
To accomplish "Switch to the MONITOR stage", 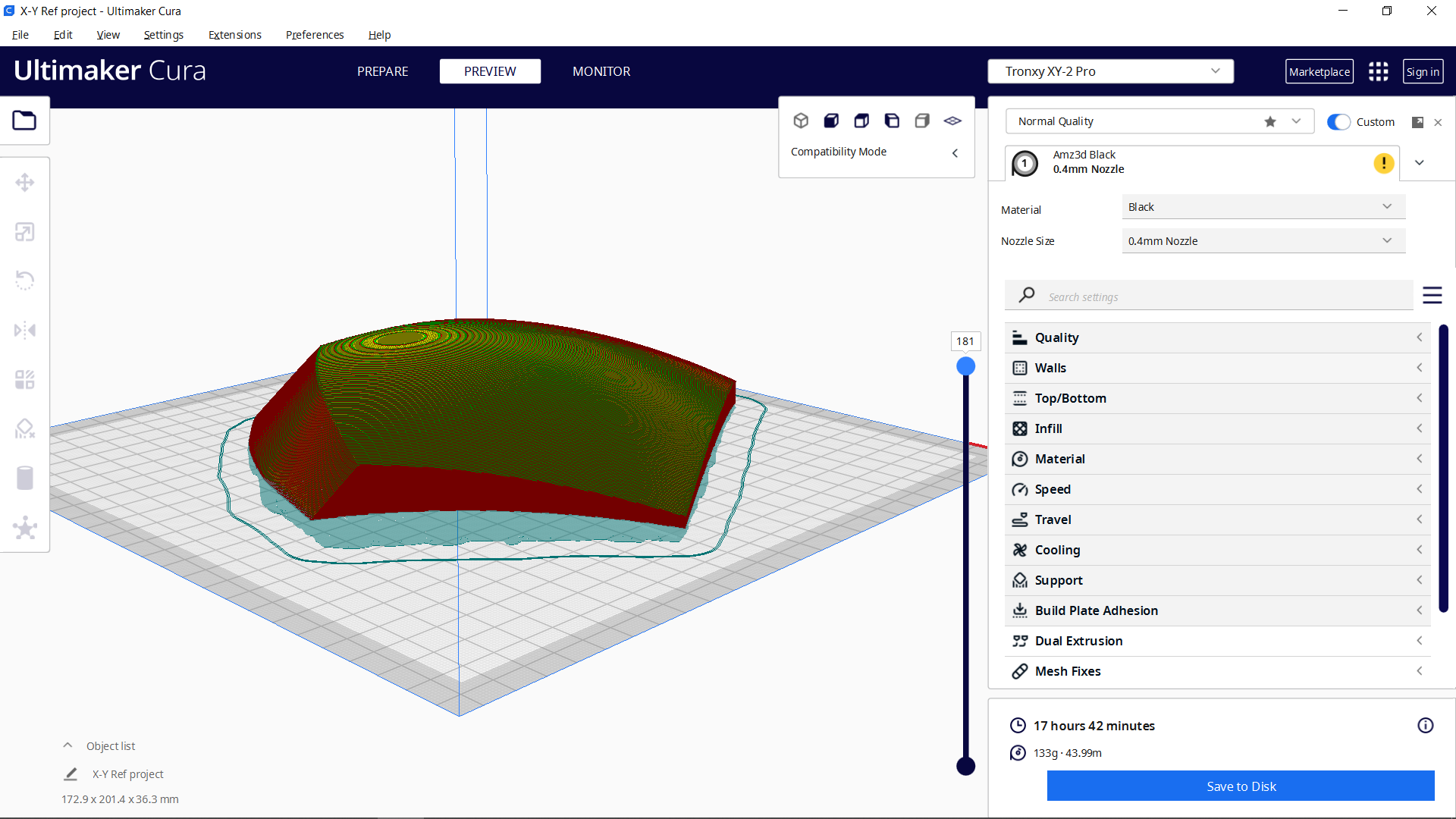I will pos(601,71).
